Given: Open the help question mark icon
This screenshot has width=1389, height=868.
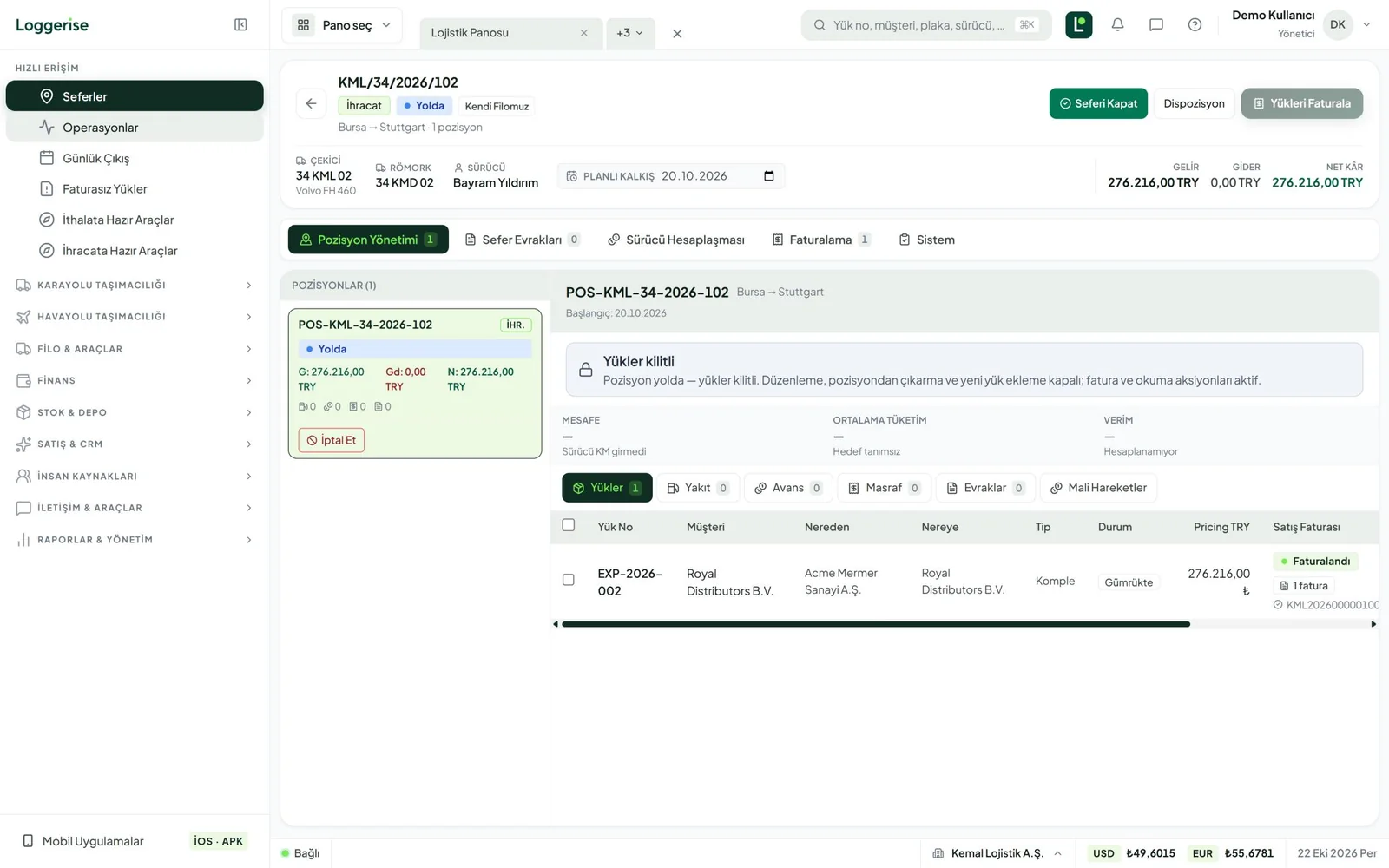Looking at the screenshot, I should pyautogui.click(x=1195, y=25).
